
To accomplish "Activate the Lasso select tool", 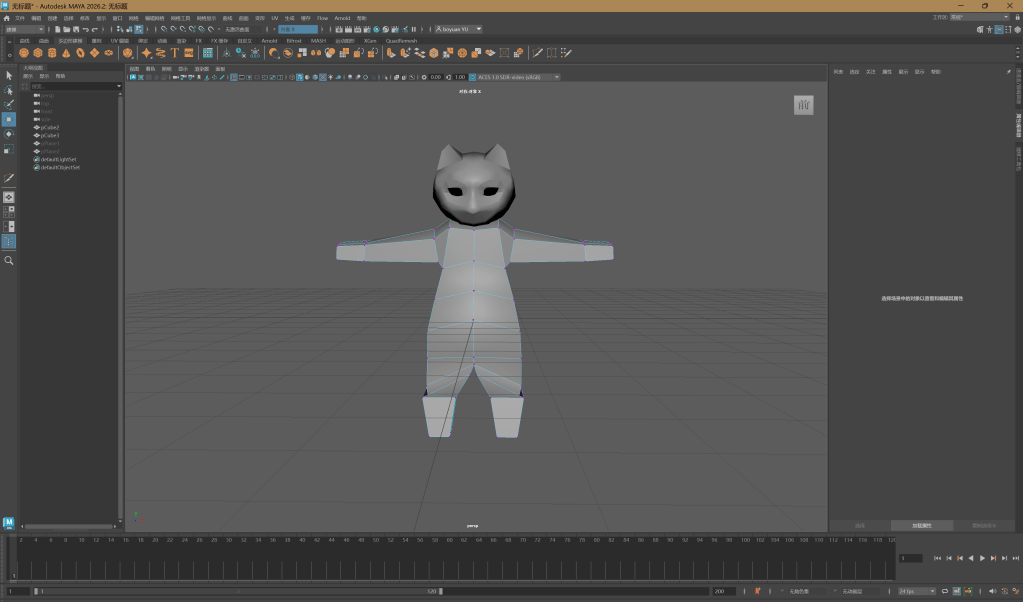I will [x=9, y=90].
